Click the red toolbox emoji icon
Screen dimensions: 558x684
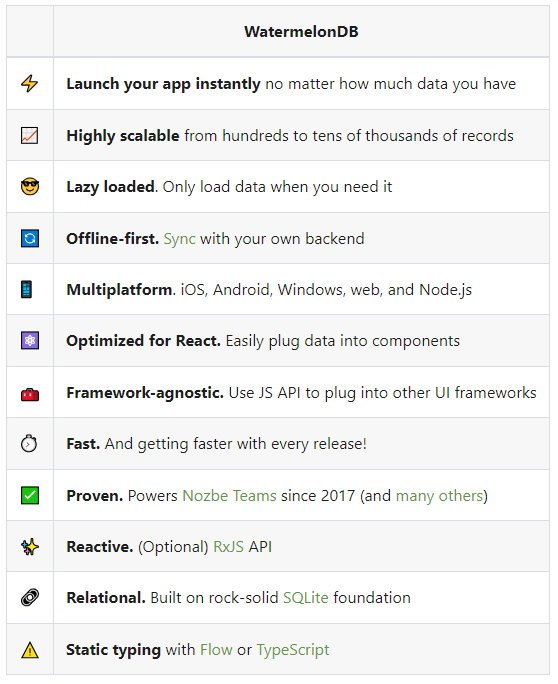(30, 394)
